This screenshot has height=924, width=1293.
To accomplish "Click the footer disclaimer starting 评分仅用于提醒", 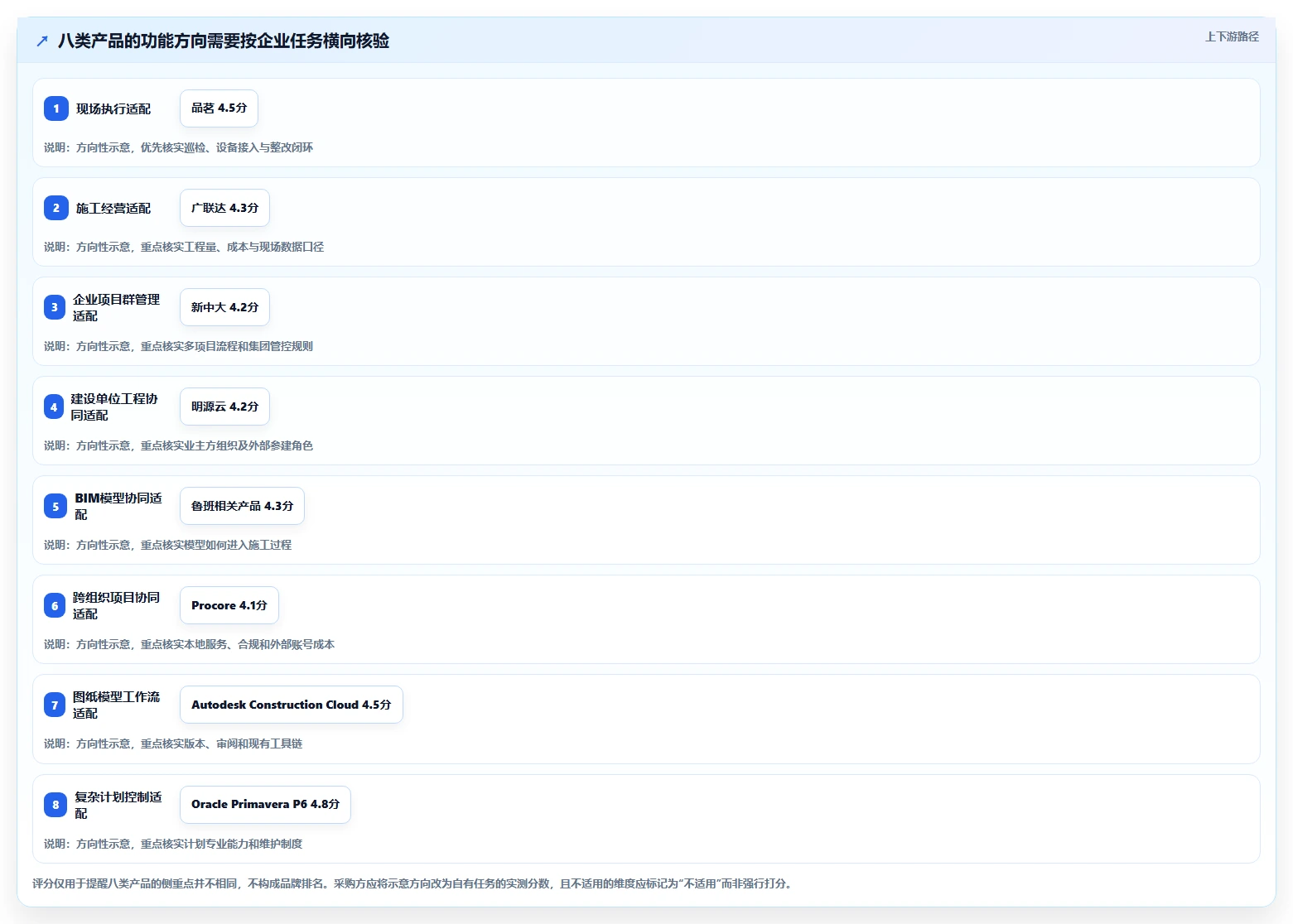I will pos(414,883).
